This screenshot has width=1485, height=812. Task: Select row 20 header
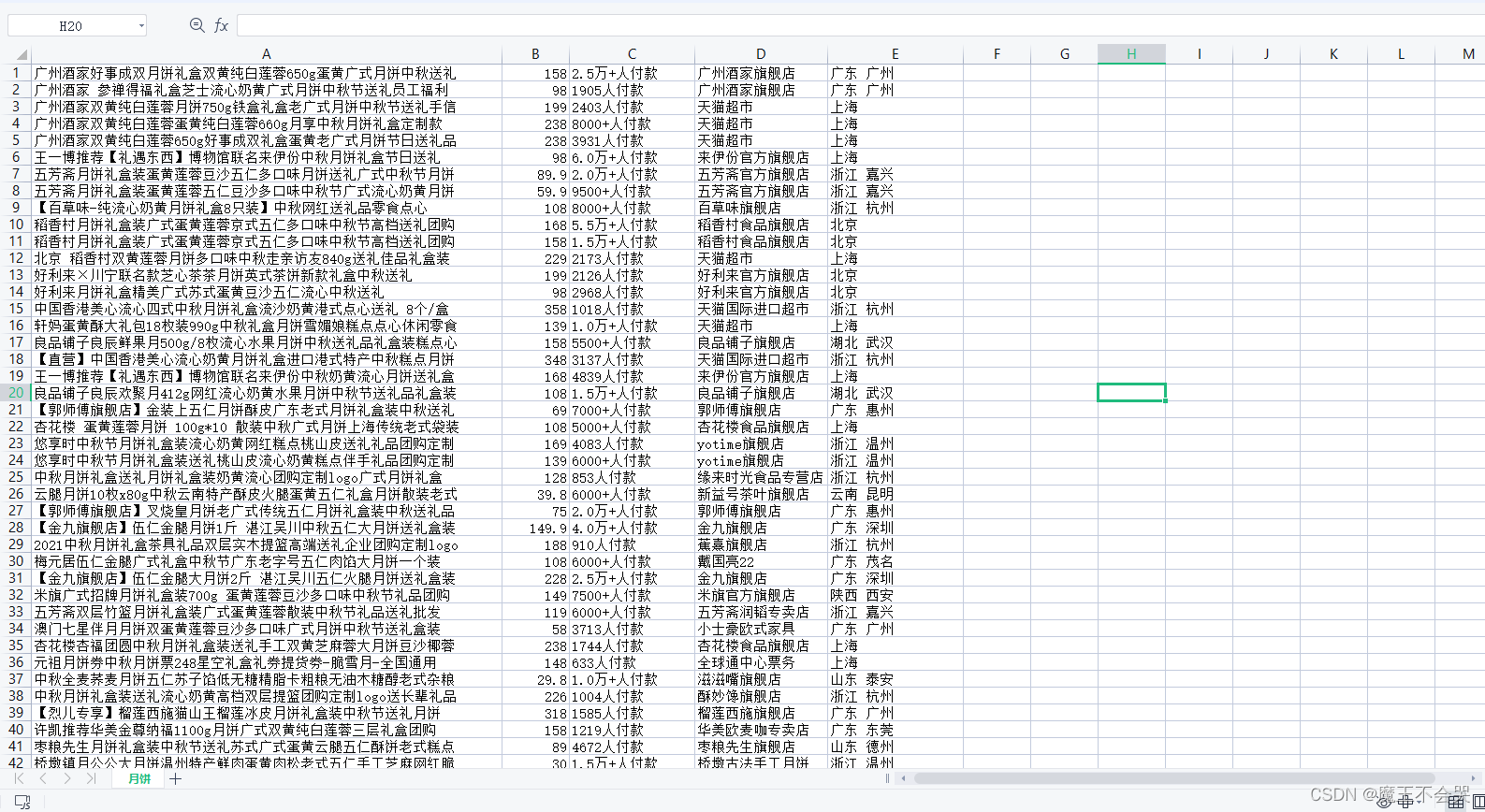[x=15, y=393]
